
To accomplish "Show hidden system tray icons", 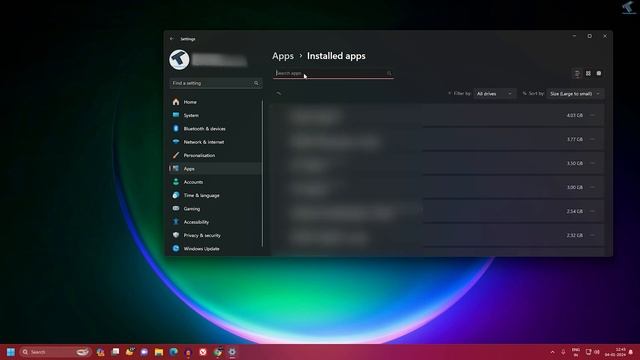I will pos(552,352).
